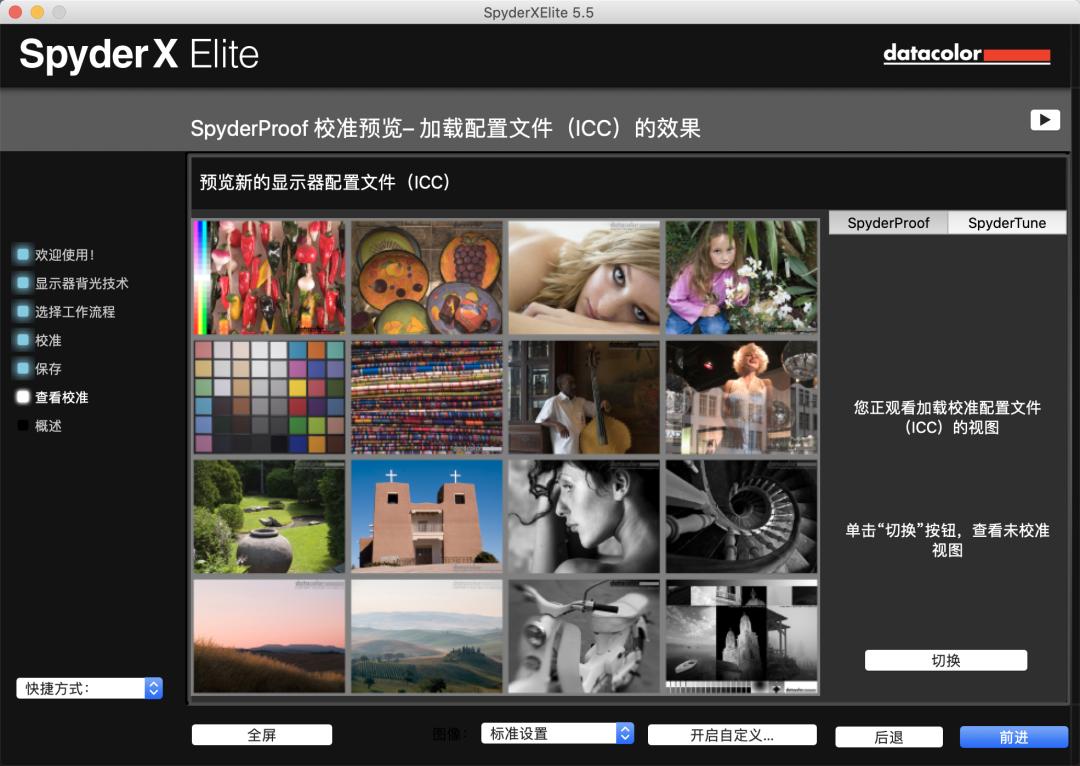1080x766 pixels.
Task: Open the girl in garden thumbnail
Action: [742, 277]
